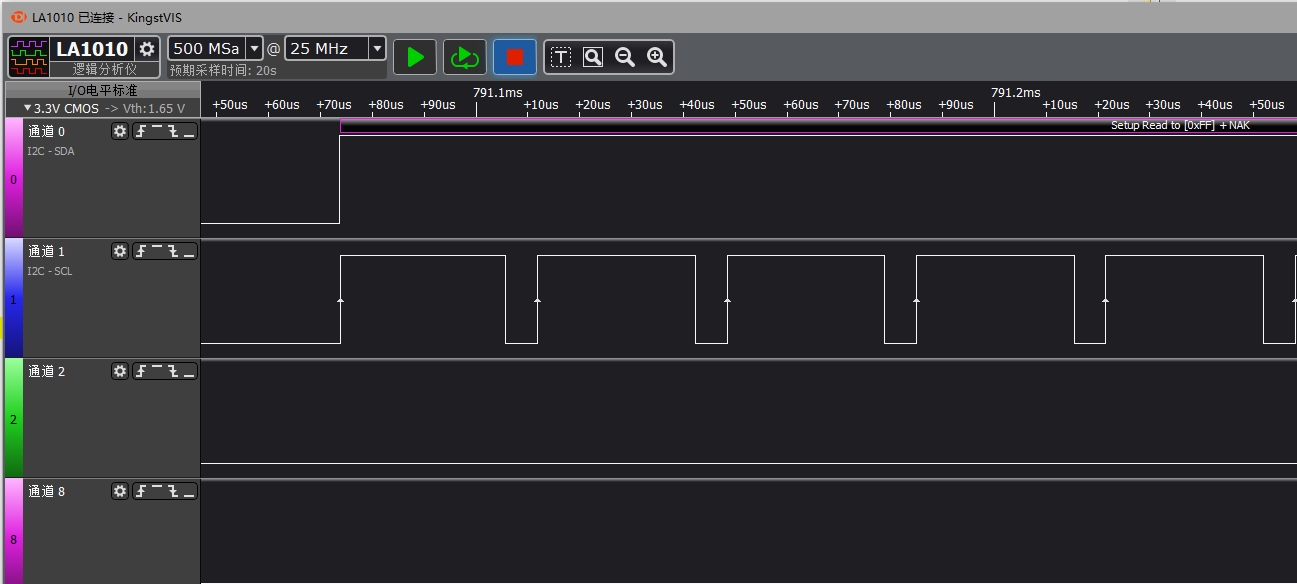Click the 通道 2 channel name label
This screenshot has width=1297, height=584.
(x=46, y=371)
